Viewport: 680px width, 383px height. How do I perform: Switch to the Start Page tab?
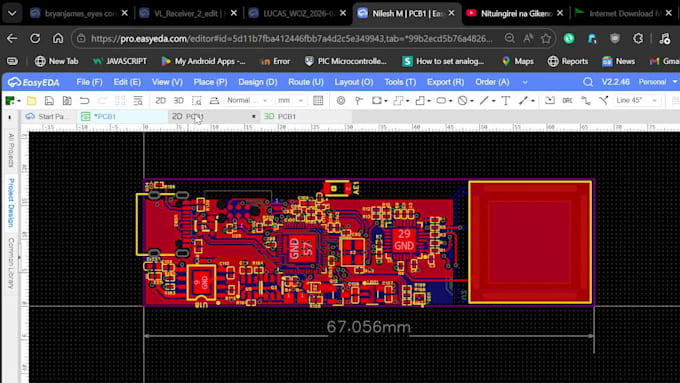49,116
